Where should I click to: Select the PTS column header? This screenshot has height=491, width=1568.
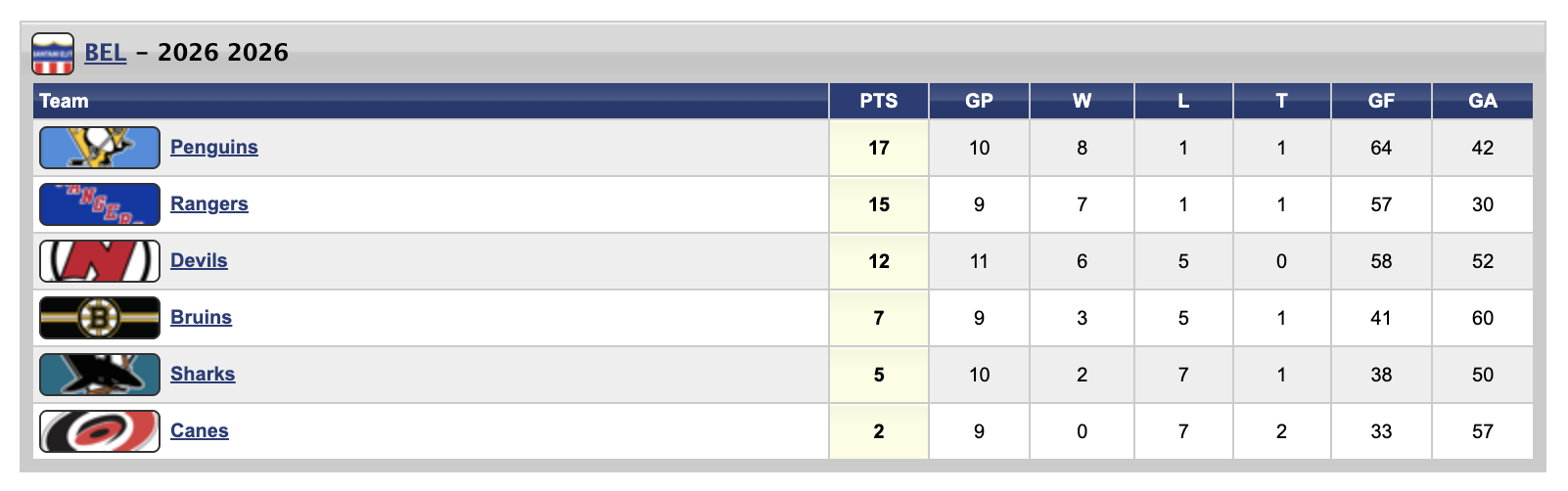pyautogui.click(x=879, y=101)
